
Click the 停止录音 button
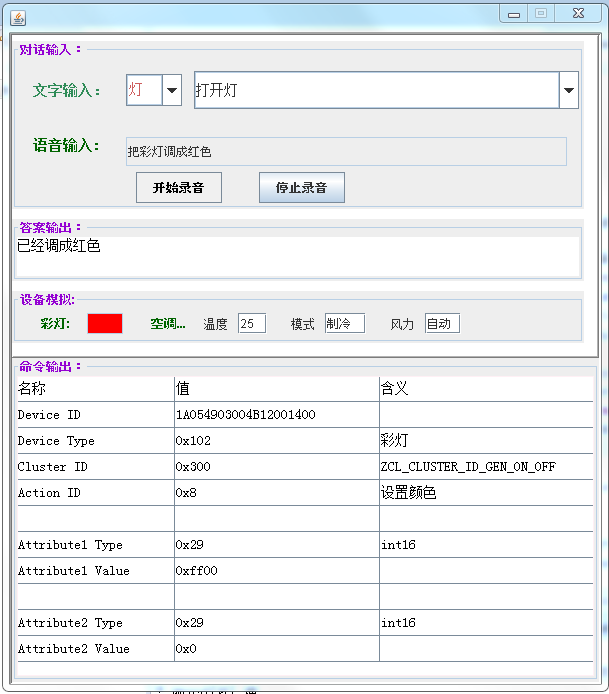(302, 188)
